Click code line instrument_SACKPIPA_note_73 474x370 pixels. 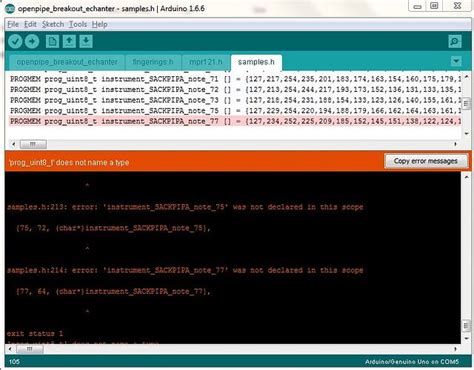tap(236, 100)
